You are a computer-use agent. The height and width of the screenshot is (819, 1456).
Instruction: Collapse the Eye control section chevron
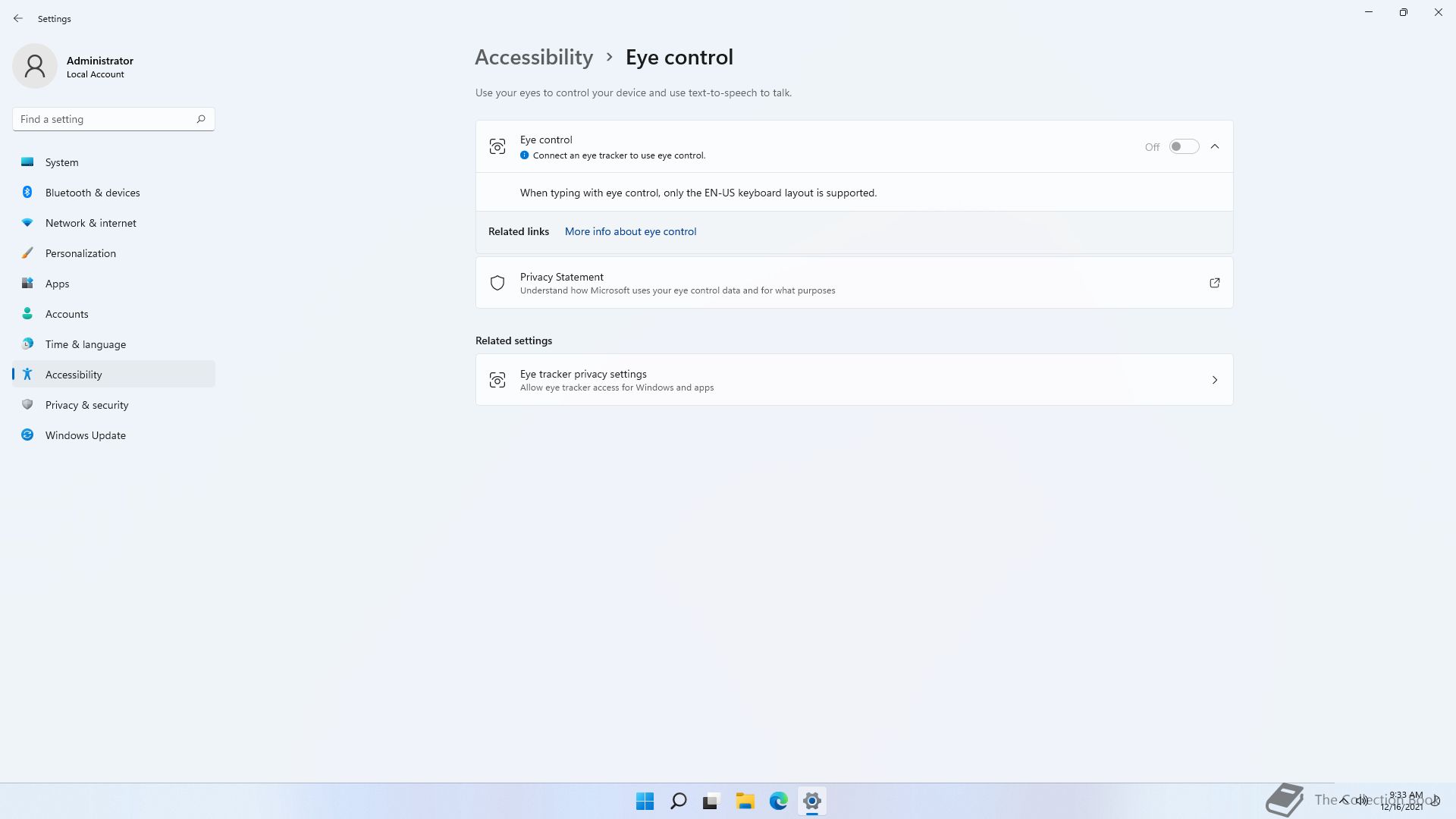1215,147
